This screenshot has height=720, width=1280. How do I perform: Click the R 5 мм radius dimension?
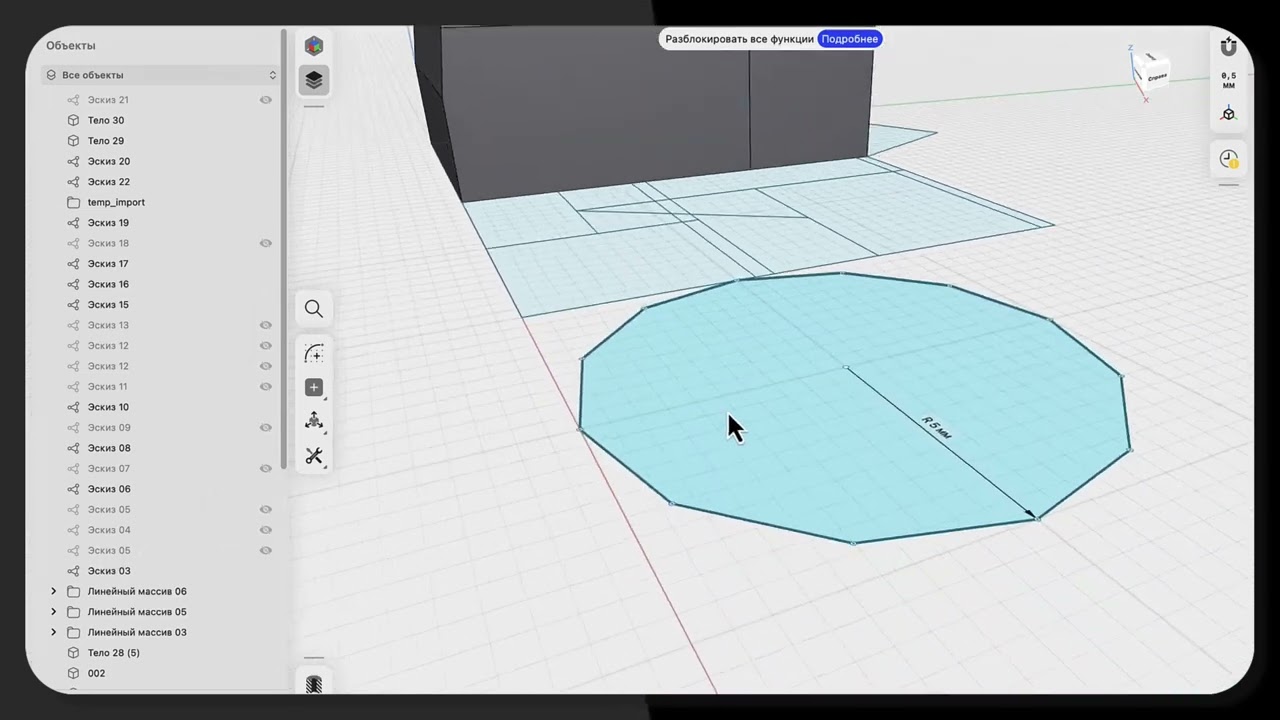936,428
